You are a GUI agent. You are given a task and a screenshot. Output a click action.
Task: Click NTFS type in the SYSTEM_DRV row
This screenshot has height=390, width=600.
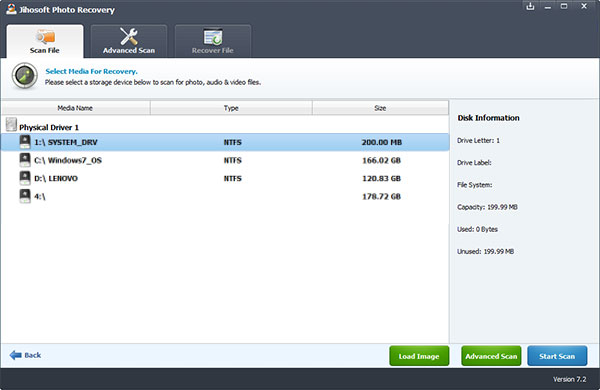tap(233, 142)
